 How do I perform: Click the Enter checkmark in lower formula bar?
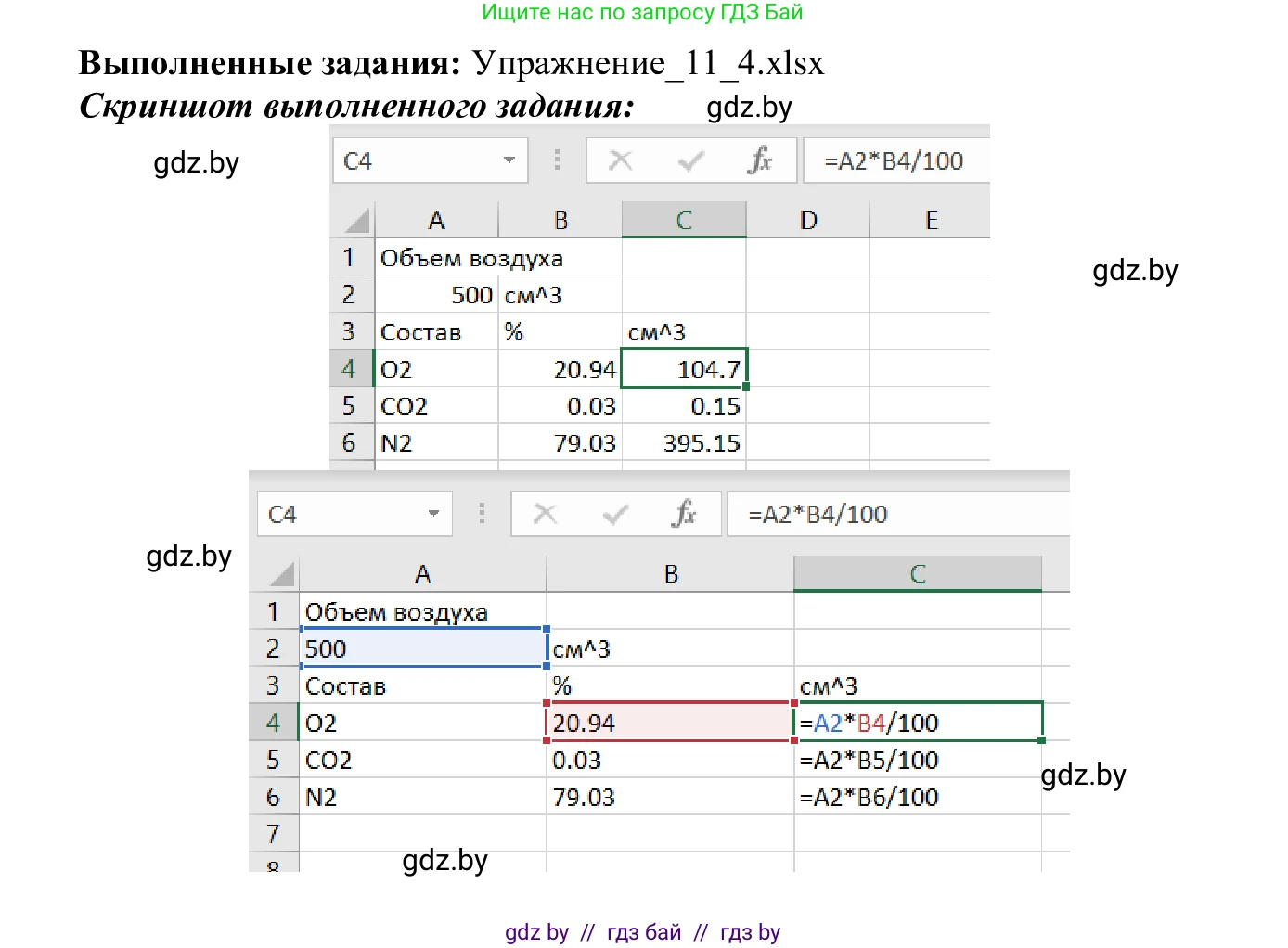615,514
